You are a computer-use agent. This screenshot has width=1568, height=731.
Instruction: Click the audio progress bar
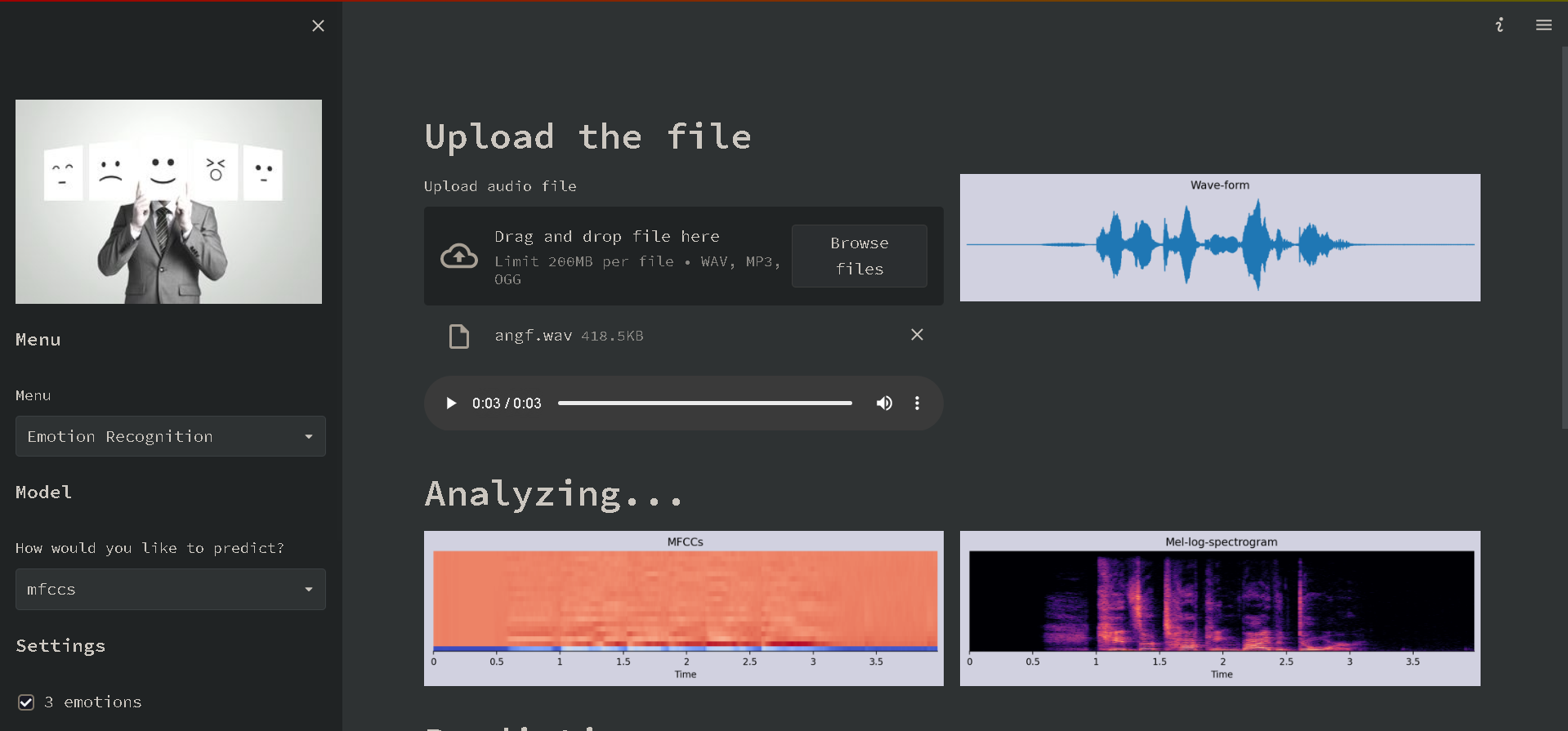tap(704, 403)
